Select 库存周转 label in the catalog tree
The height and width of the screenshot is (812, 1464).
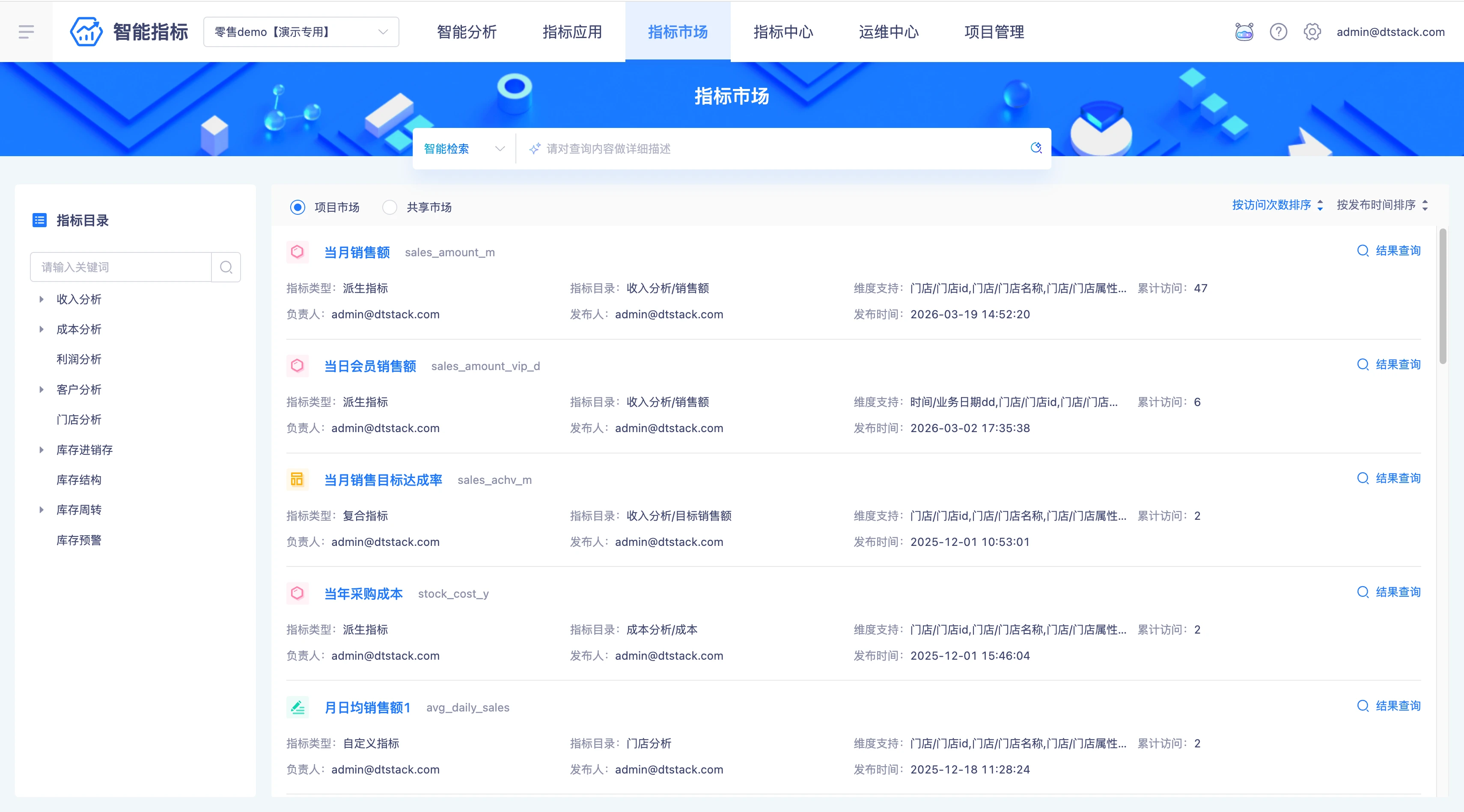pyautogui.click(x=79, y=510)
